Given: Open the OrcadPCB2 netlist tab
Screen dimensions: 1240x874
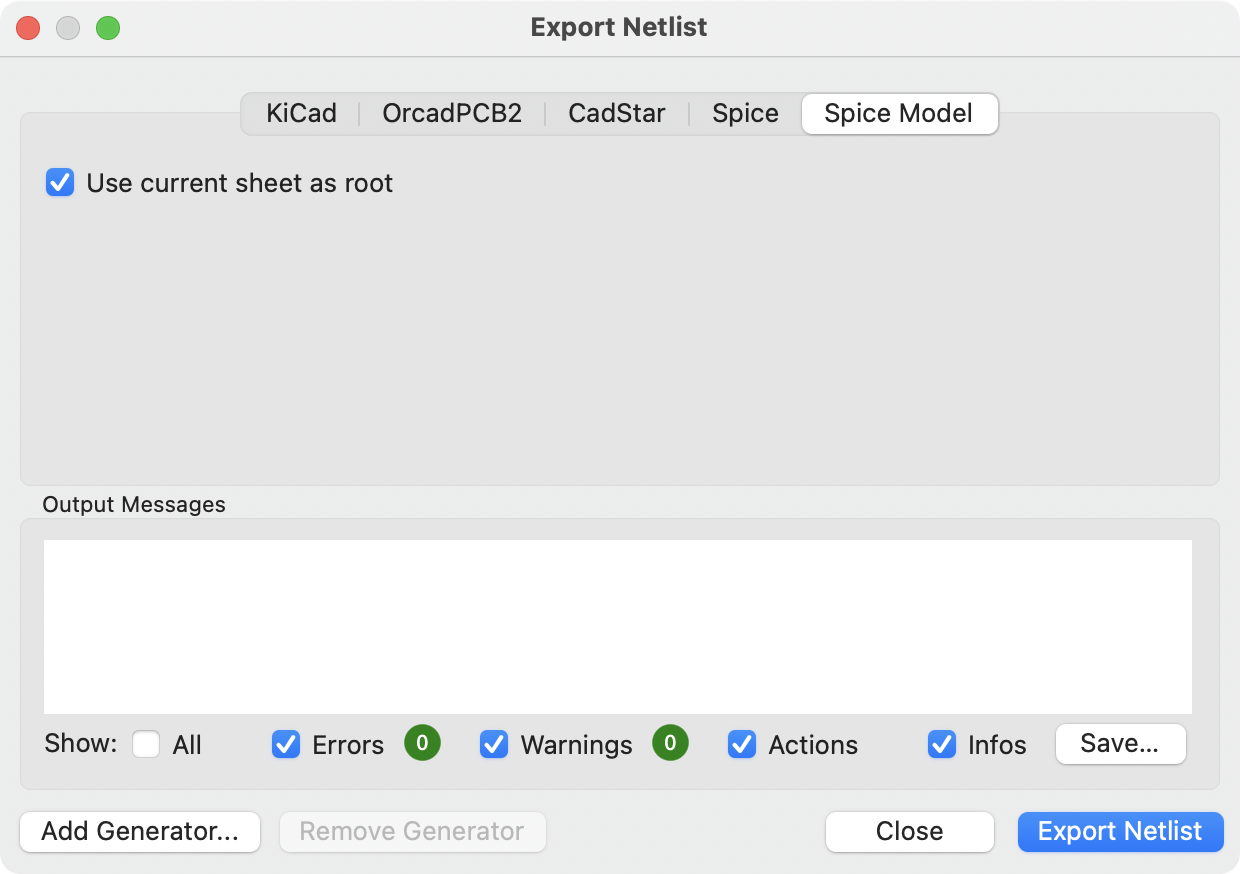Looking at the screenshot, I should (x=450, y=113).
